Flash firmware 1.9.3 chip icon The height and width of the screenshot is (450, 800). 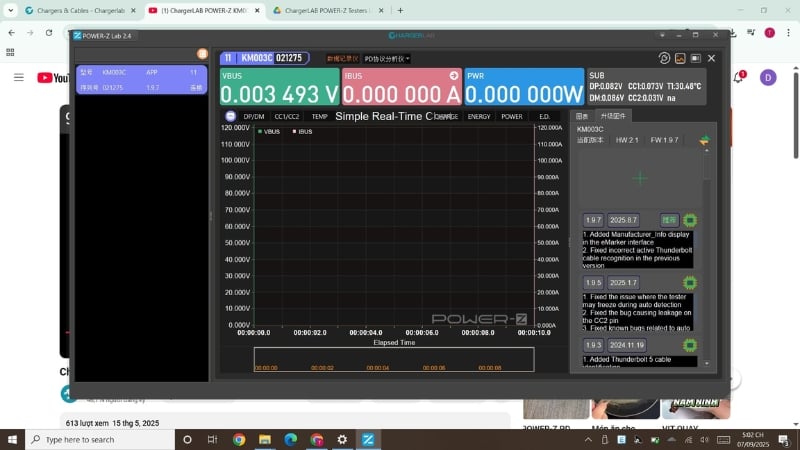pyautogui.click(x=690, y=345)
